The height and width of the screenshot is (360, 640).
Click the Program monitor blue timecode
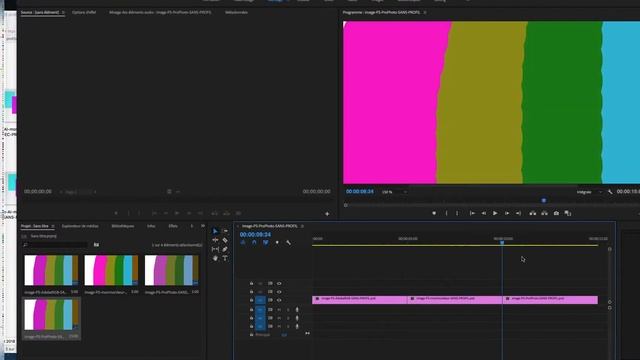[x=360, y=191]
